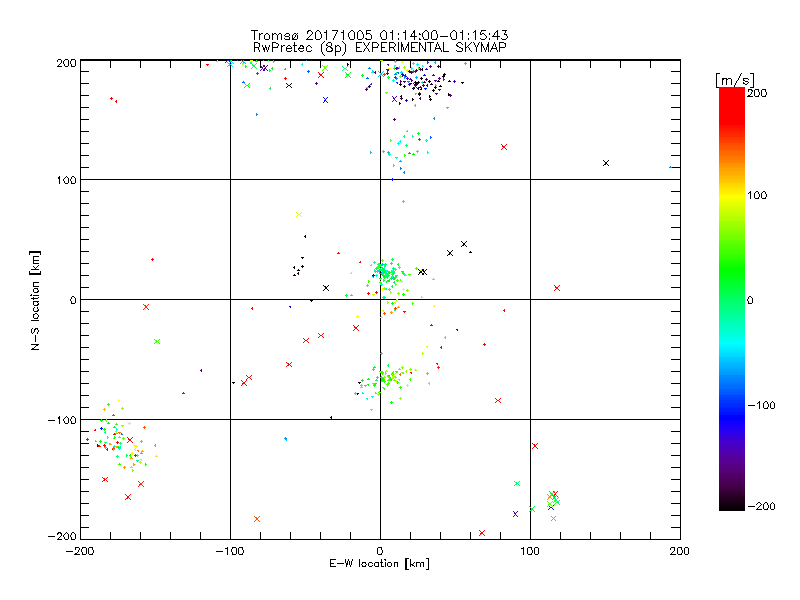800x600 pixels.
Task: Click the x-axis tick label '200'
Action: tap(680, 551)
